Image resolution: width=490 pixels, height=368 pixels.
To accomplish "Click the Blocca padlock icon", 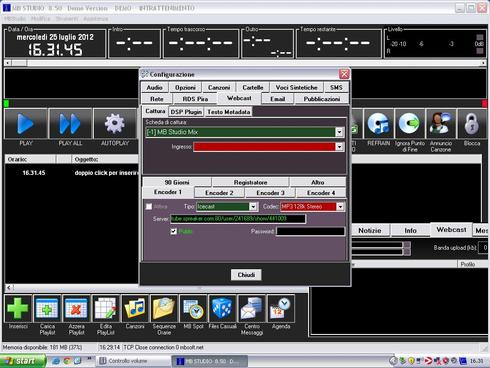I will pyautogui.click(x=472, y=124).
